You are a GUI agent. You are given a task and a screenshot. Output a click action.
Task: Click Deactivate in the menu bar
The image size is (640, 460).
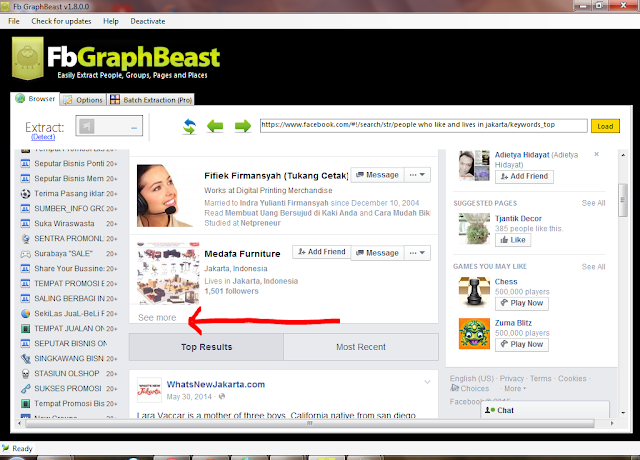[148, 21]
